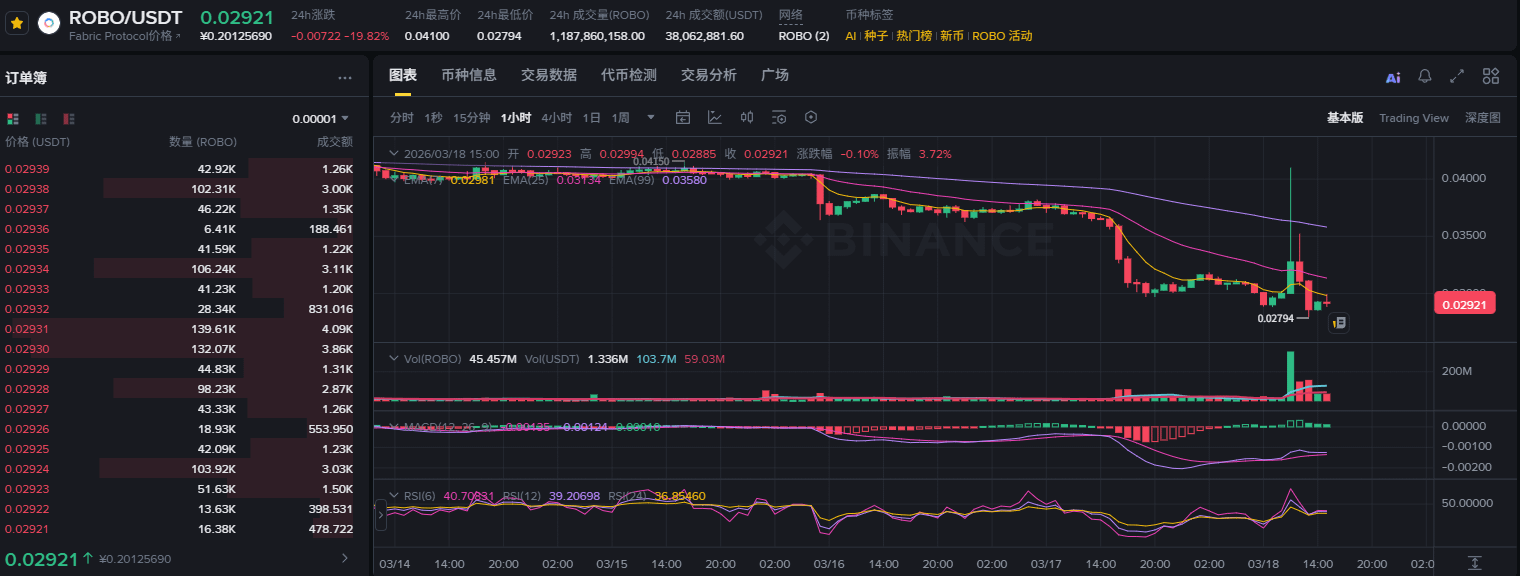Collapse the MACD indicator legend
The image size is (1520, 576).
coord(393,426)
